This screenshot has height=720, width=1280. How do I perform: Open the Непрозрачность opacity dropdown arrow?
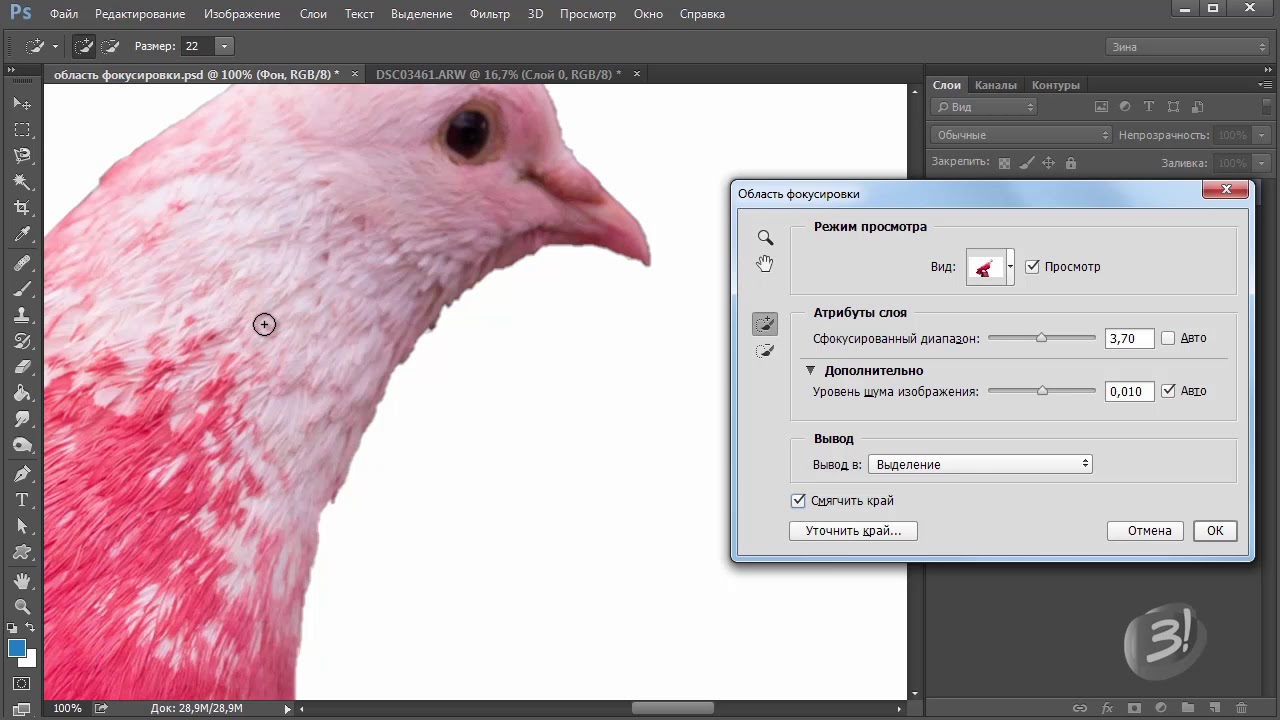(1262, 135)
